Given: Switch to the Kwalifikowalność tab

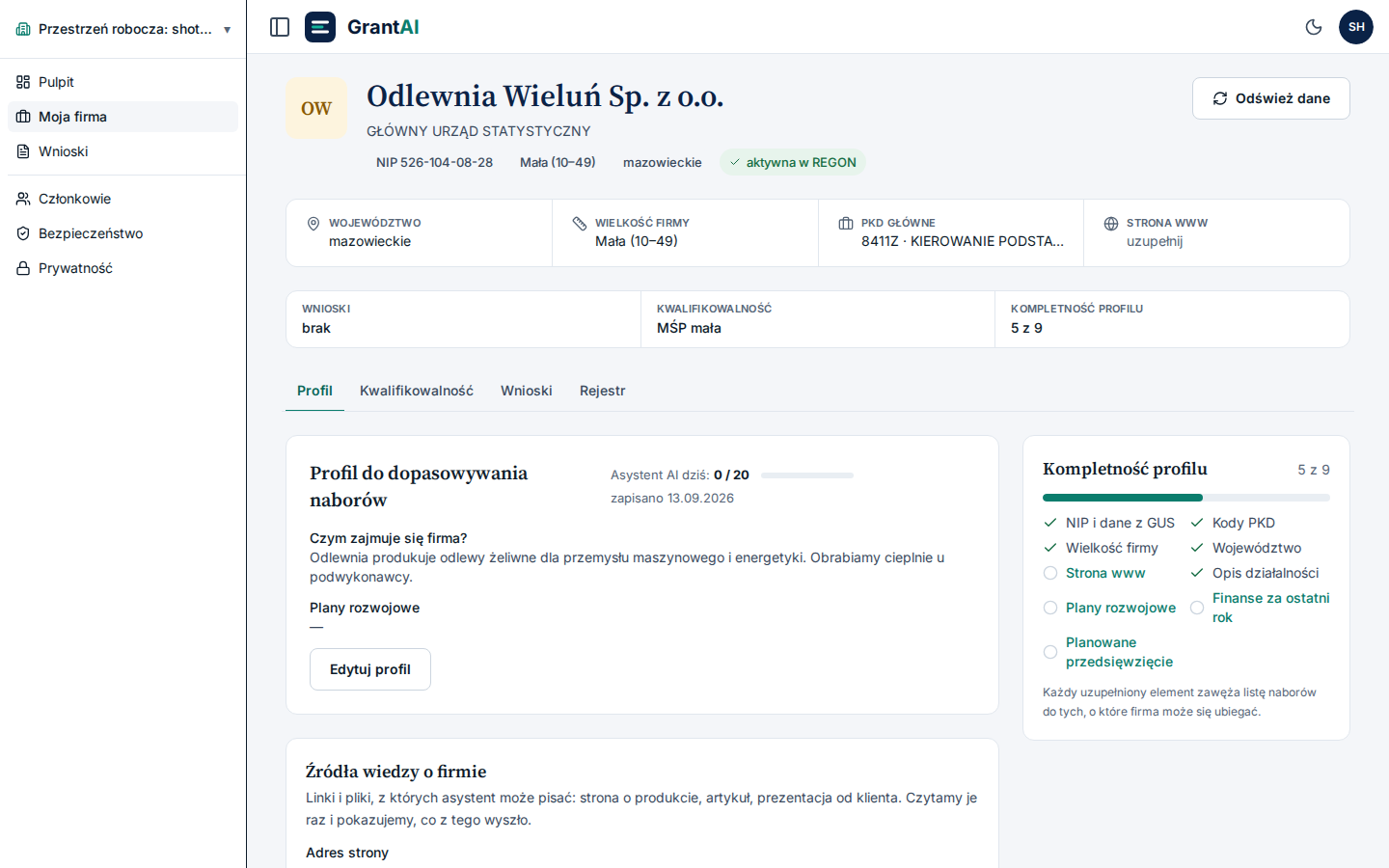Looking at the screenshot, I should [417, 391].
